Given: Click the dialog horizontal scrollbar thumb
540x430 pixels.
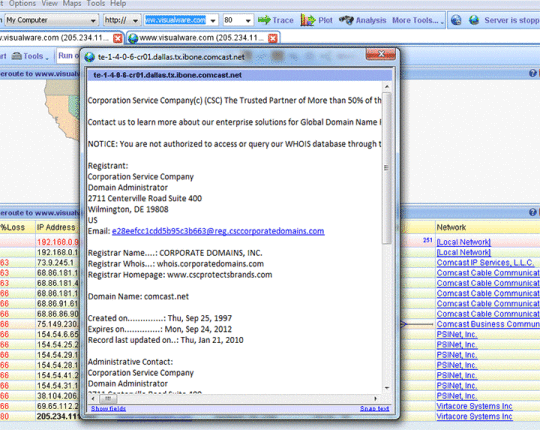Looking at the screenshot, I should pos(108,399).
